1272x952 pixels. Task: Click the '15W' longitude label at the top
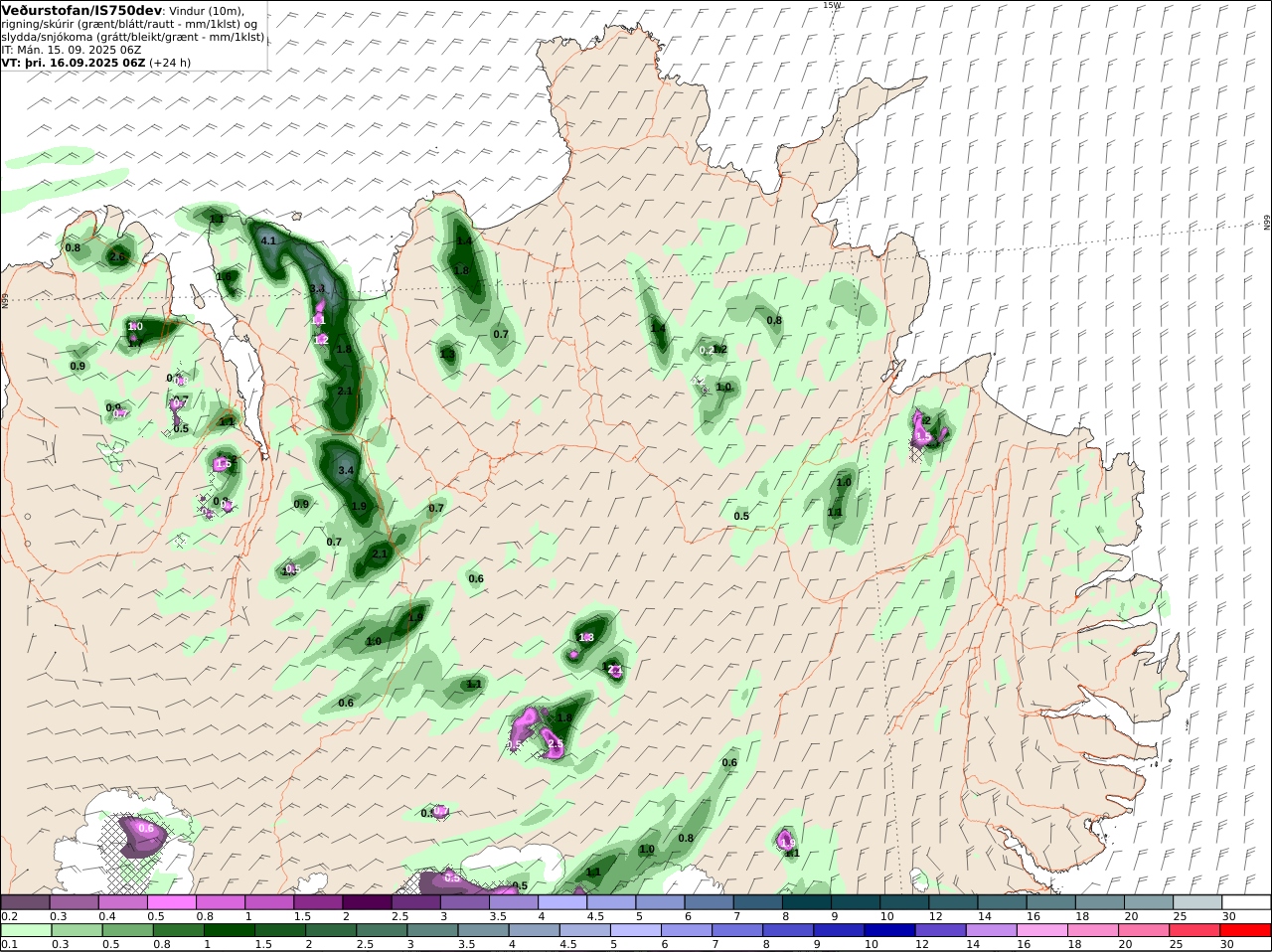point(832,5)
